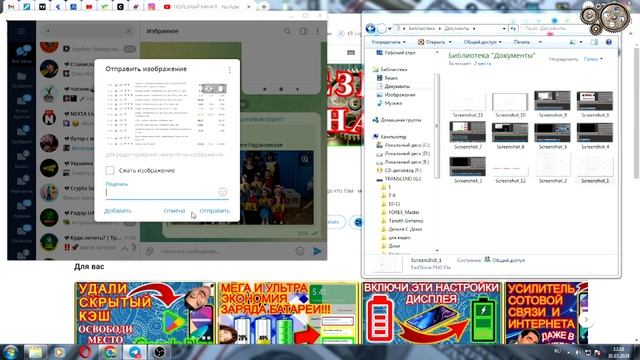Open three-dot menu of send image dialog

pos(229,70)
